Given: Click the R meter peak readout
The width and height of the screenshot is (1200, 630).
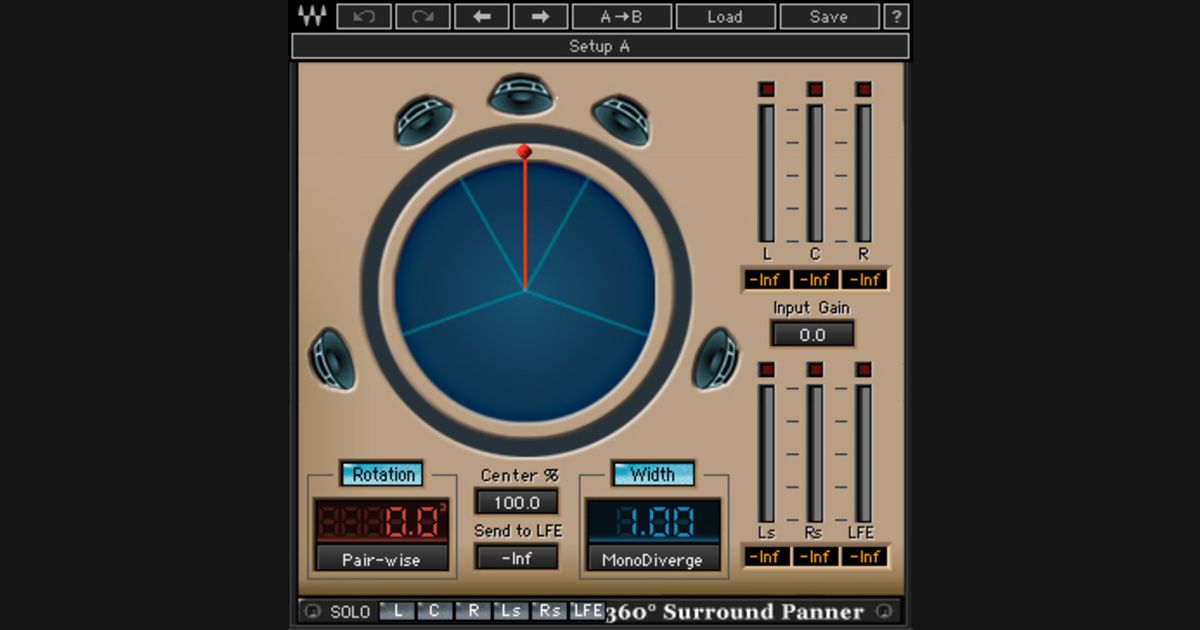Looking at the screenshot, I should click(865, 280).
